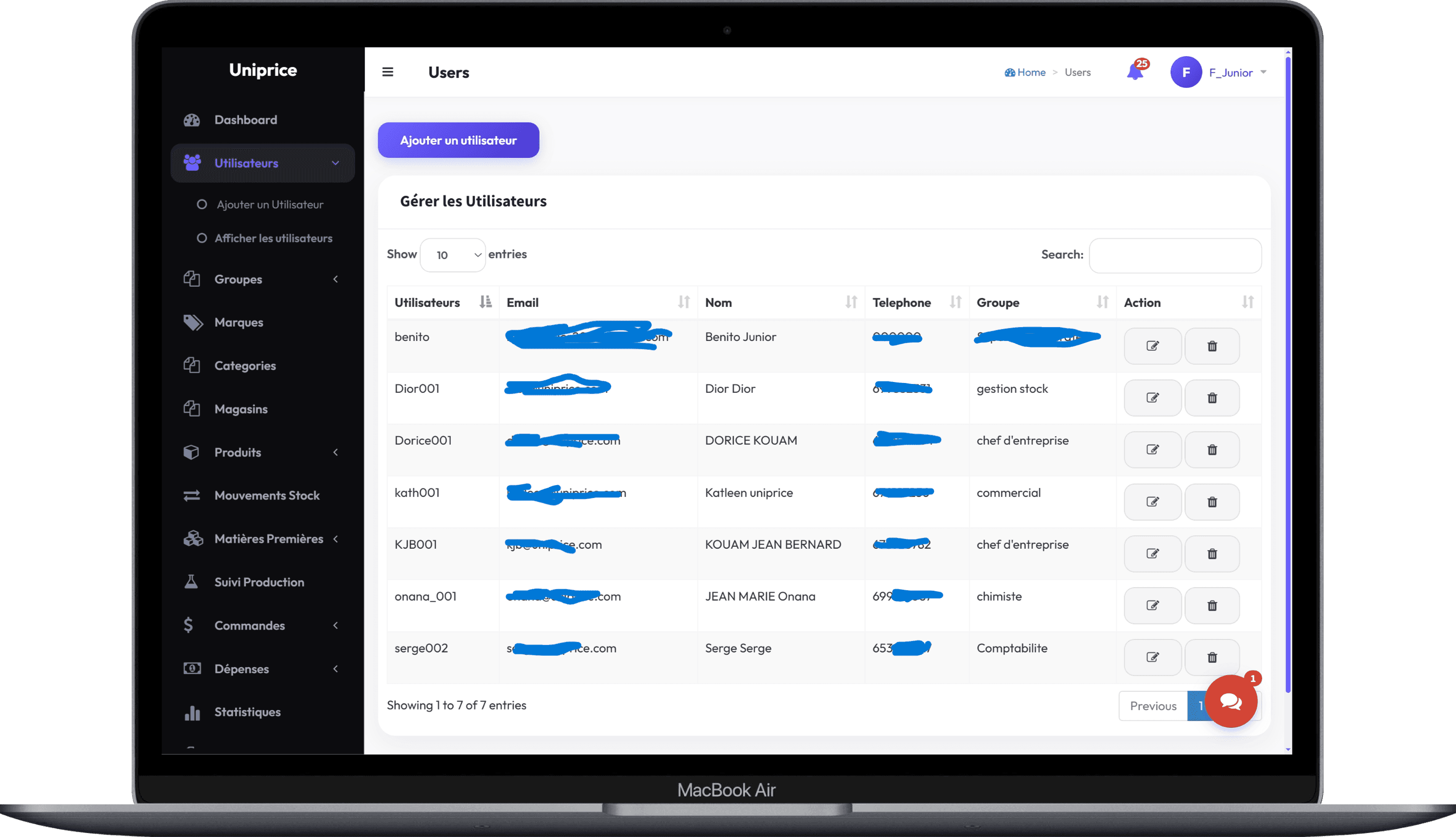Delete user onana_001
The height and width of the screenshot is (837, 1456).
click(1212, 606)
